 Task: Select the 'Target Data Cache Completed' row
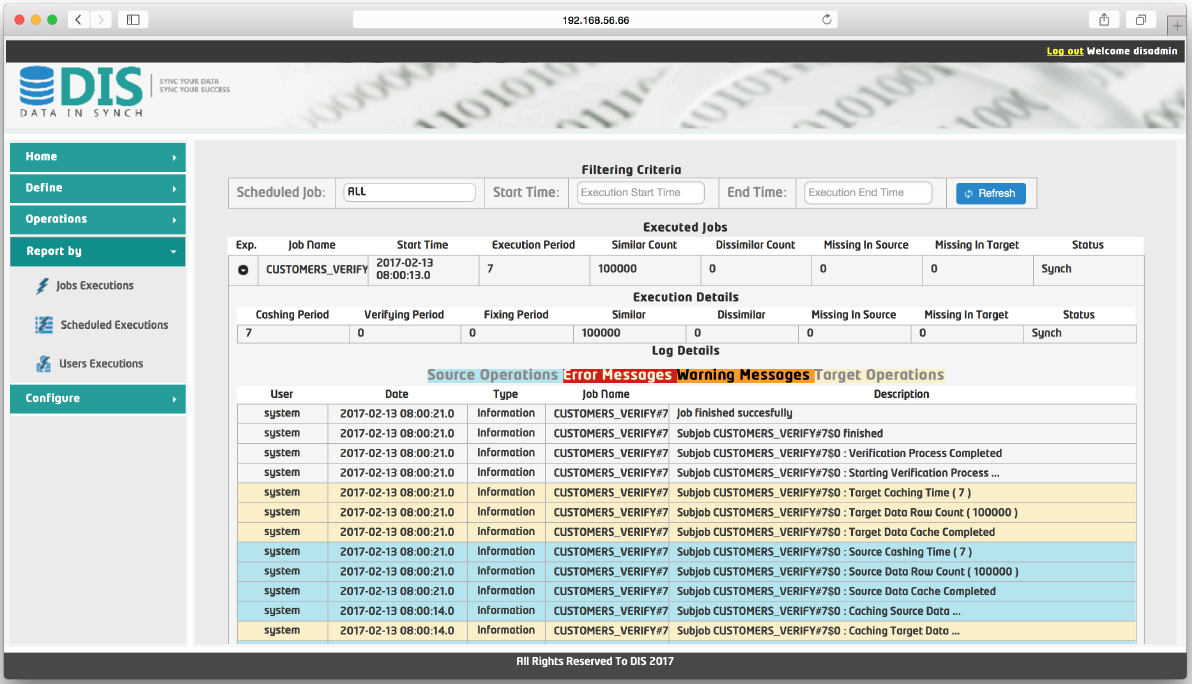point(686,533)
